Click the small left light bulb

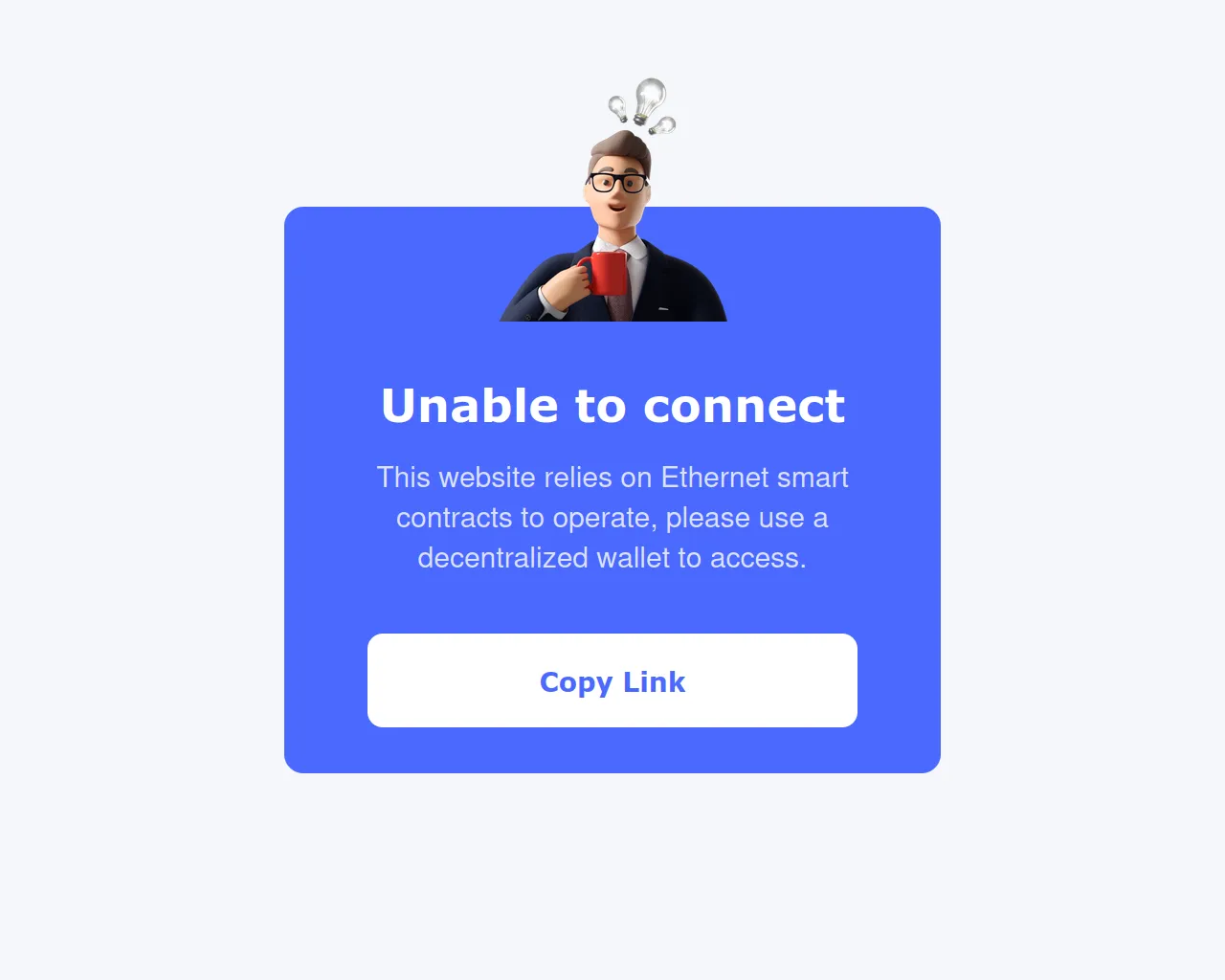618,107
